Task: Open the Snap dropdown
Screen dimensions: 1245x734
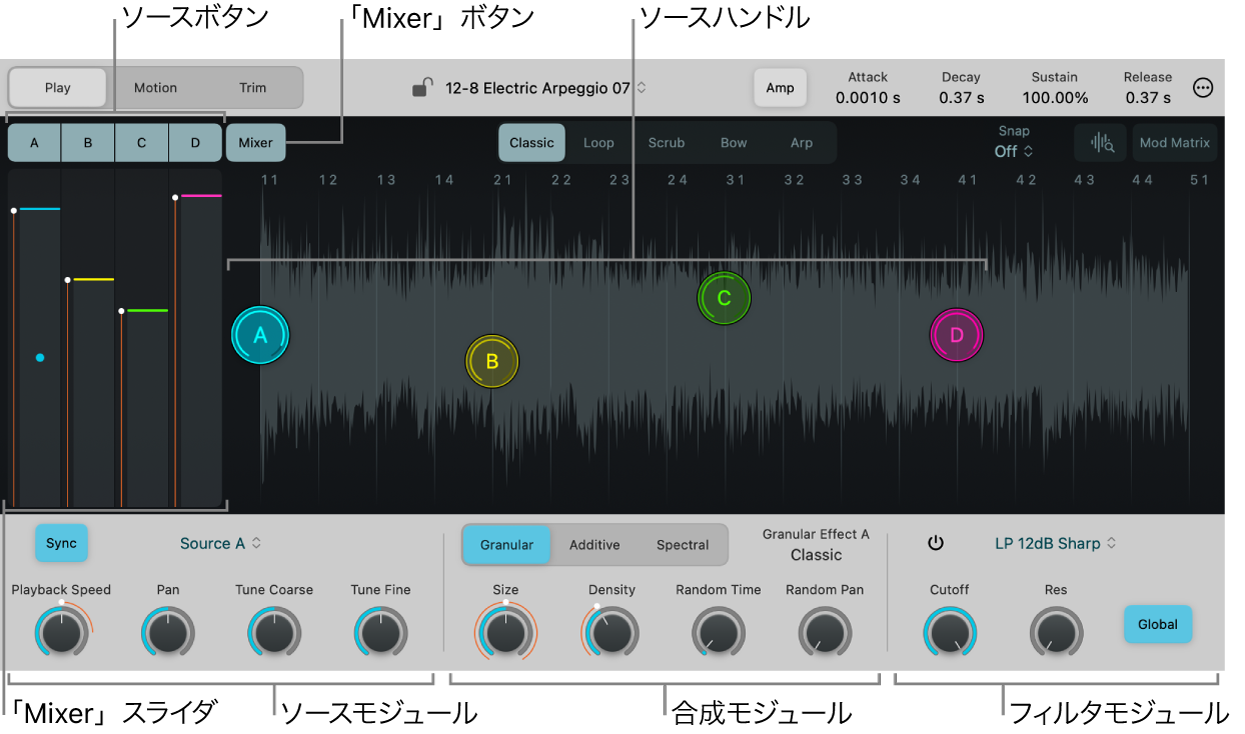Action: (x=1013, y=151)
